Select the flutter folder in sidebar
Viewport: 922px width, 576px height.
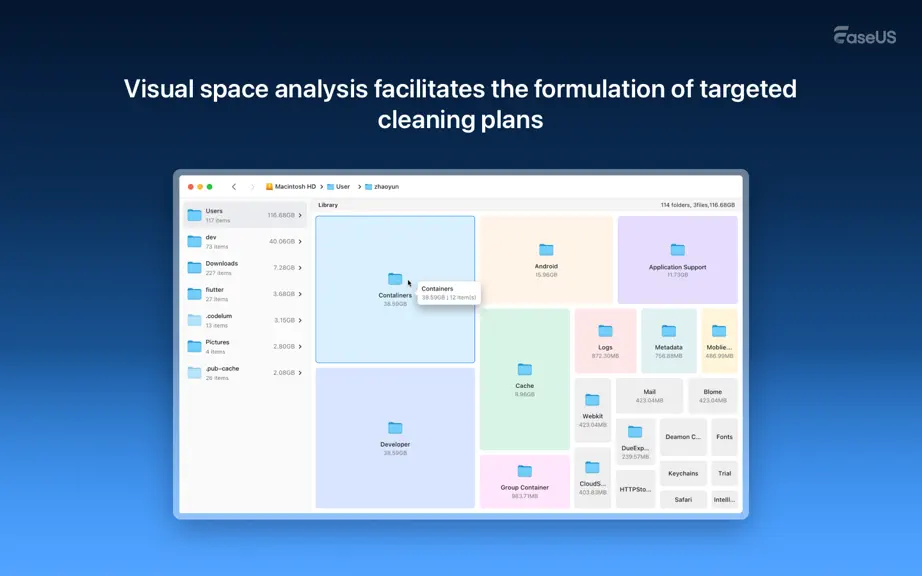point(245,294)
